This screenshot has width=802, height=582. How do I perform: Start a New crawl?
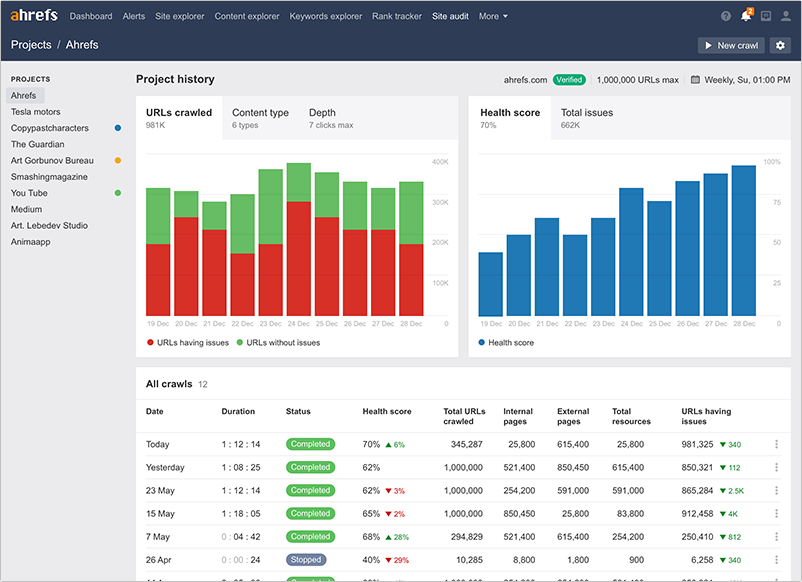[x=731, y=46]
